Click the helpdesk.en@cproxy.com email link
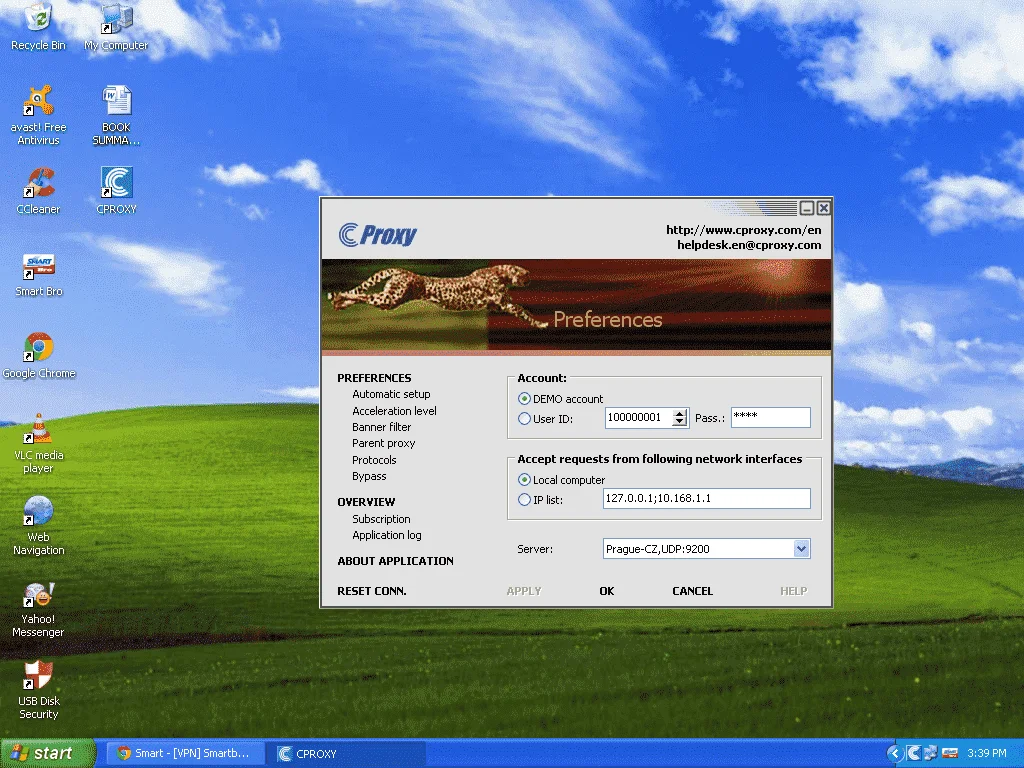 (x=749, y=245)
